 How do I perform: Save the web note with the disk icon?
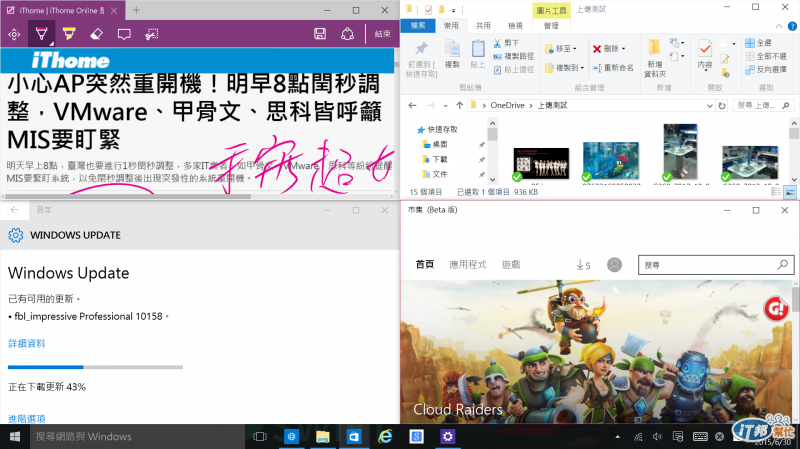[320, 34]
